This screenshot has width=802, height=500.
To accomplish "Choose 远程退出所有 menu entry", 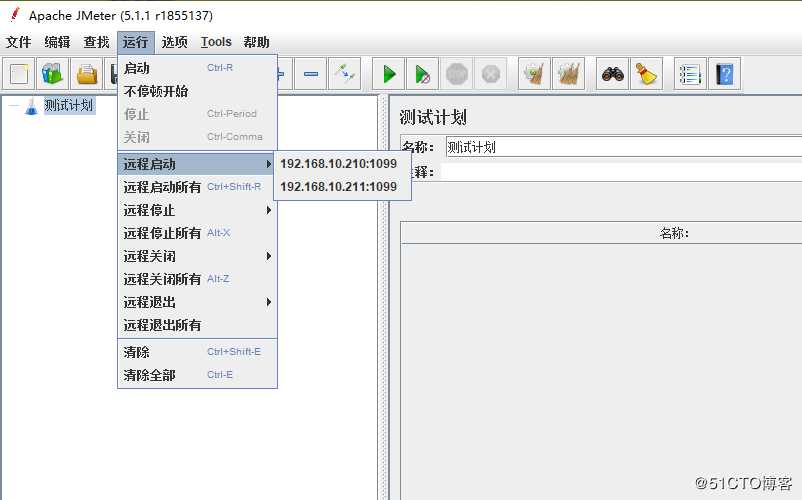I will coord(197,325).
